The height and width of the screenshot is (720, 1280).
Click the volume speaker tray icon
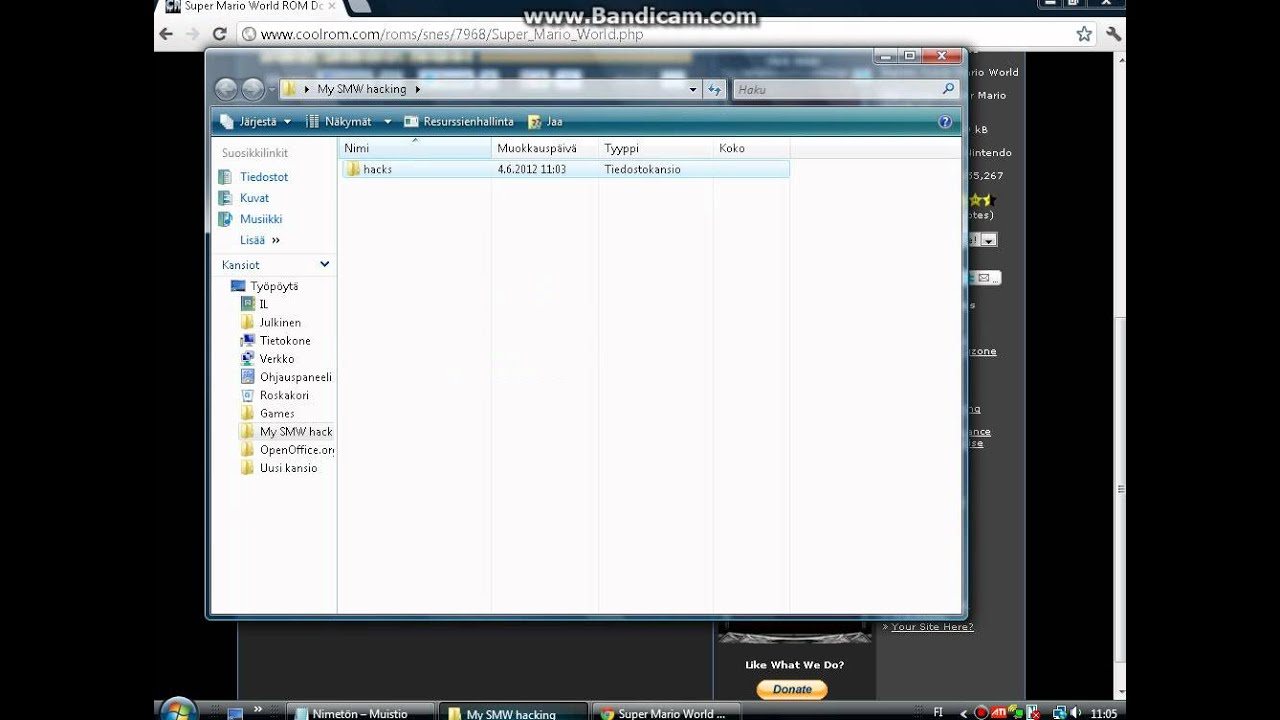[1076, 713]
